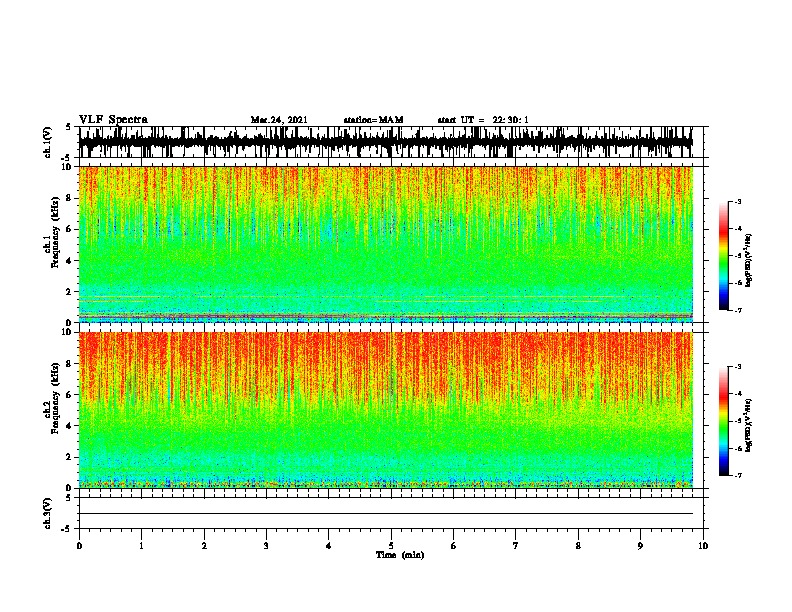Click the time axis tick label "9"
Screen dimensions: 792x612
point(640,546)
